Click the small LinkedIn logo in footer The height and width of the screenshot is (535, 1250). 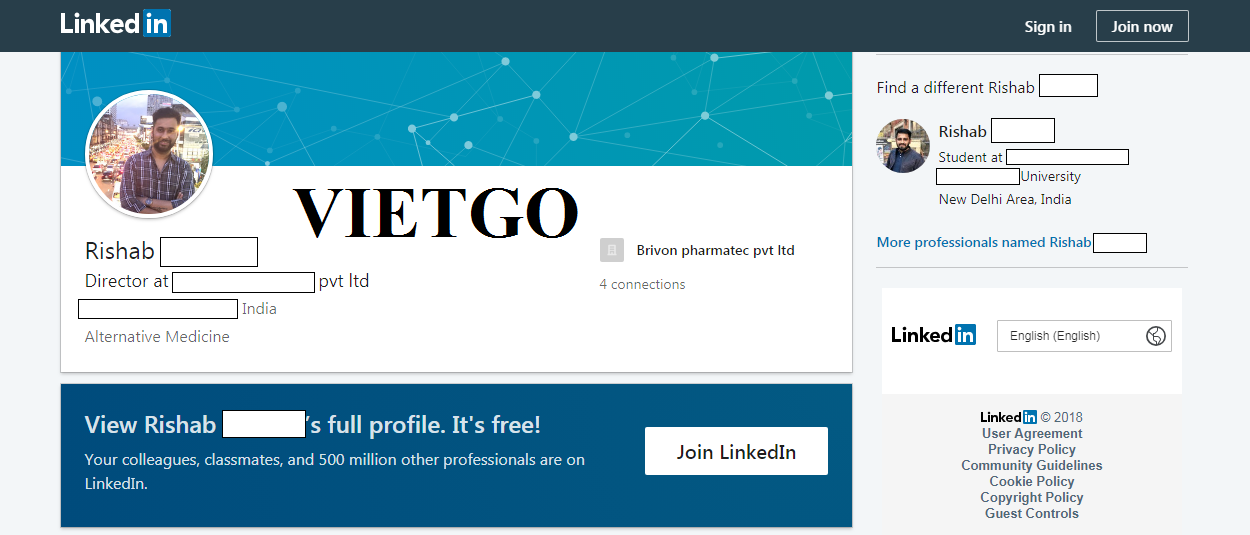1008,417
